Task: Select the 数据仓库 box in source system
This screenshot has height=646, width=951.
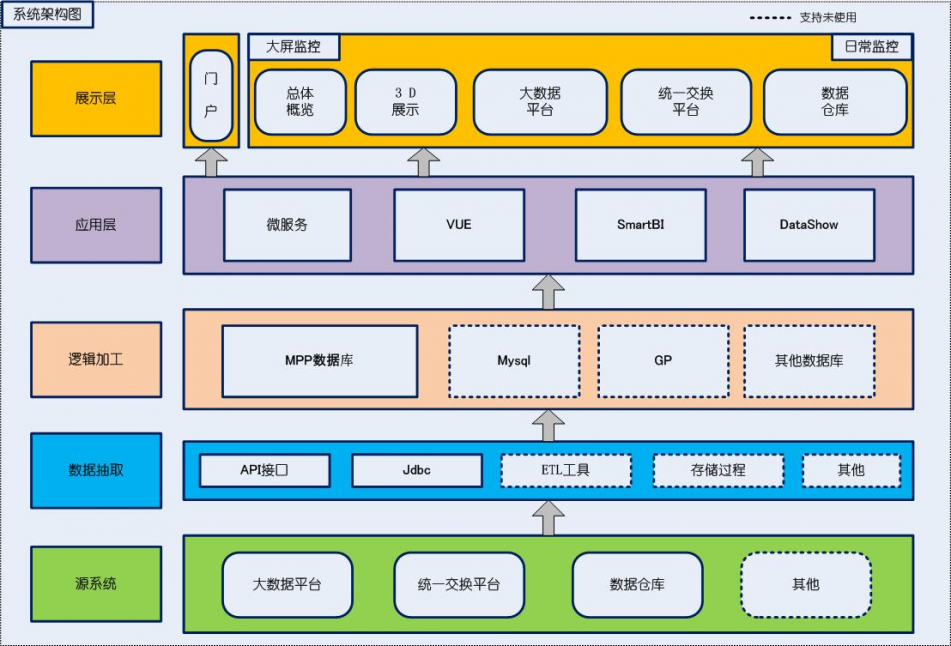Action: (x=637, y=585)
